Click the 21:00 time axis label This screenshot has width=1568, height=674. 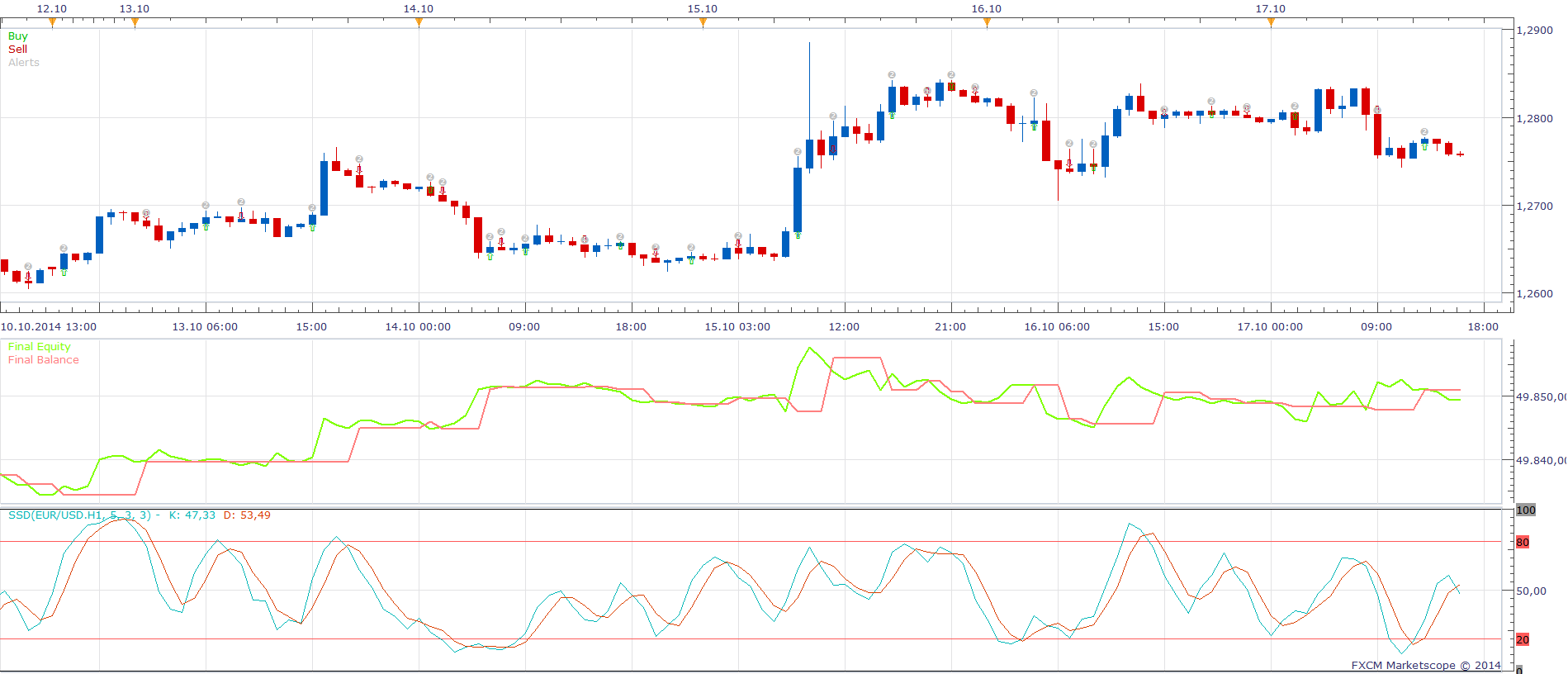950,327
